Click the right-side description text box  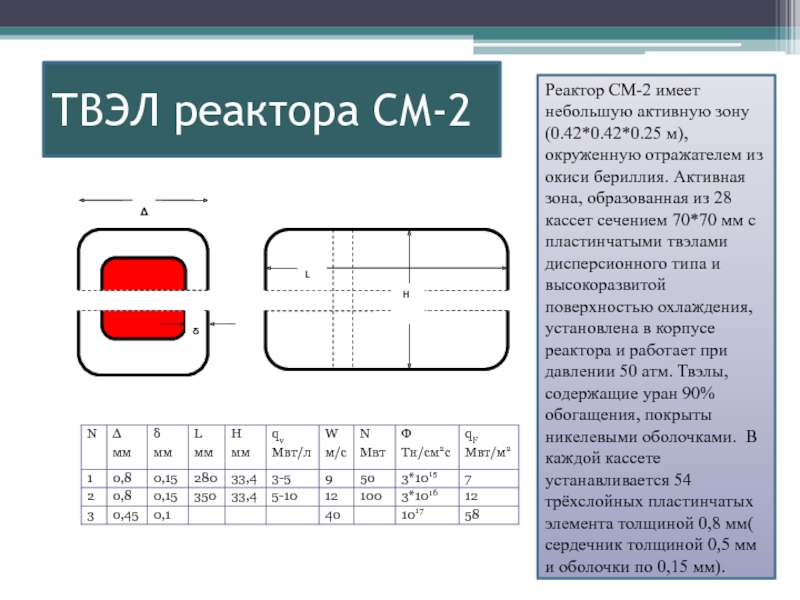(x=657, y=327)
